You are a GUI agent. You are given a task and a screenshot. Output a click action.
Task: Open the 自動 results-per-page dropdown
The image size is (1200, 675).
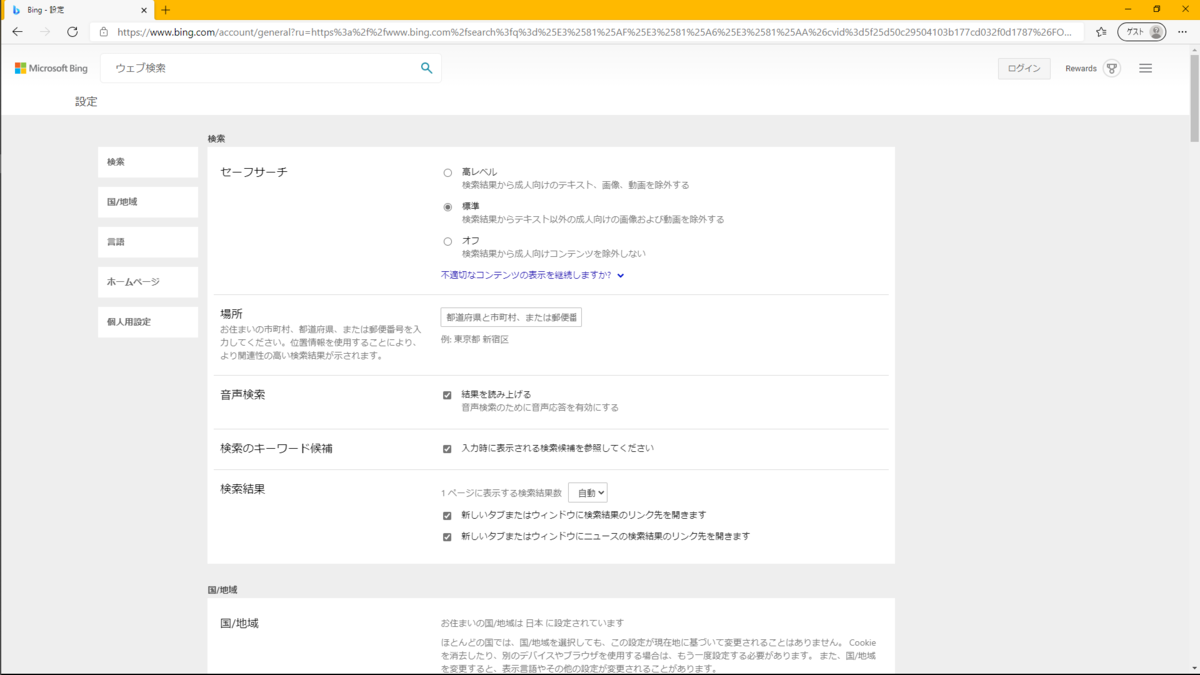pos(588,492)
